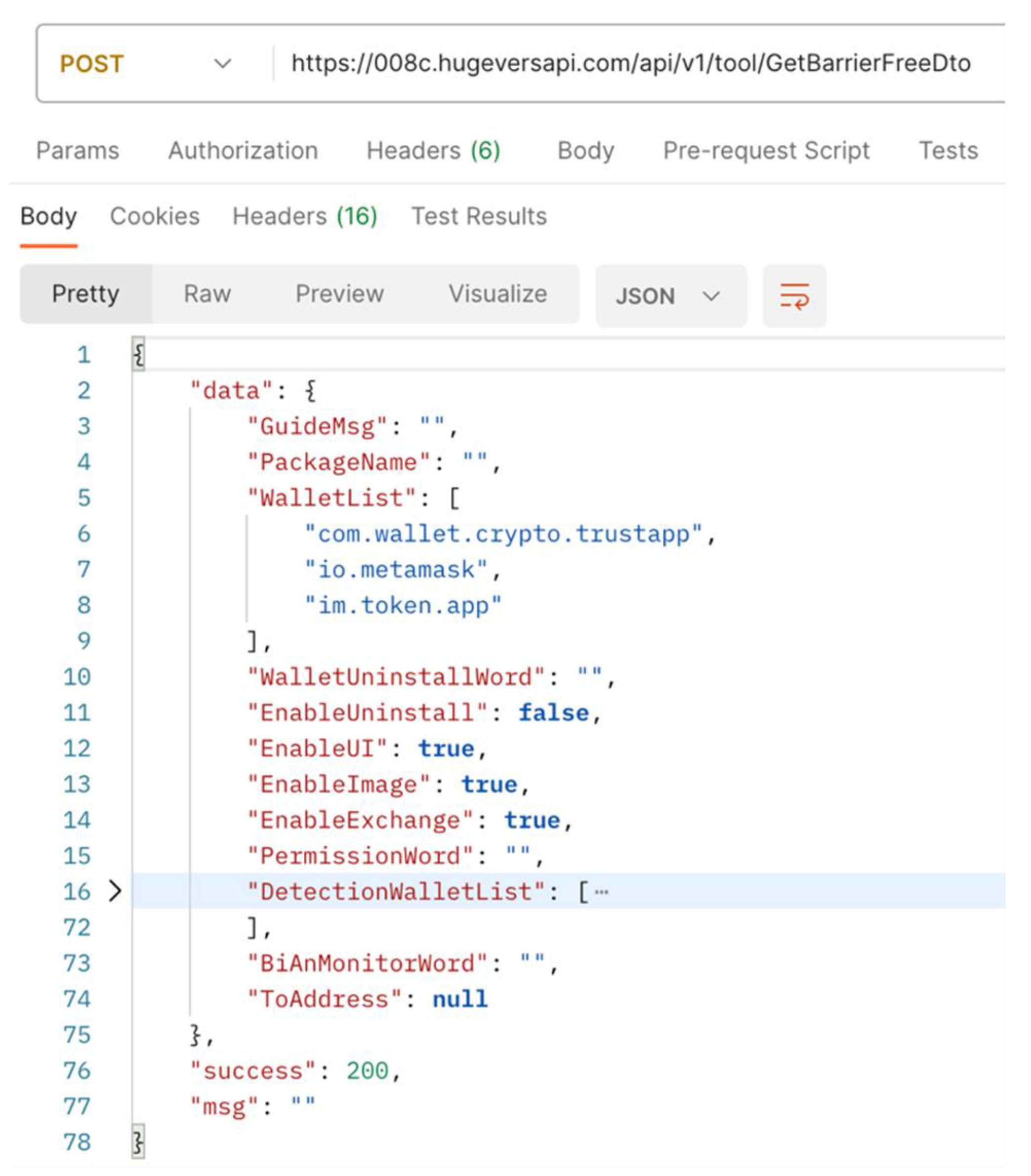View the Test Results tab

(x=479, y=216)
